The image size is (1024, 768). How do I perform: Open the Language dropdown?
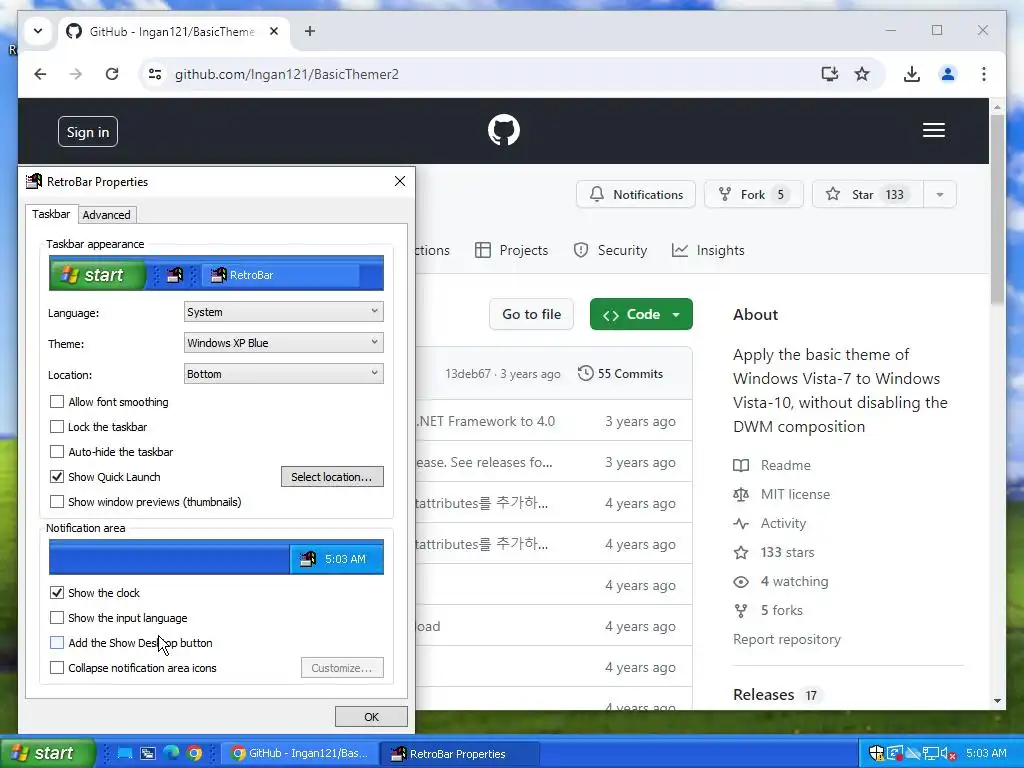(x=283, y=312)
